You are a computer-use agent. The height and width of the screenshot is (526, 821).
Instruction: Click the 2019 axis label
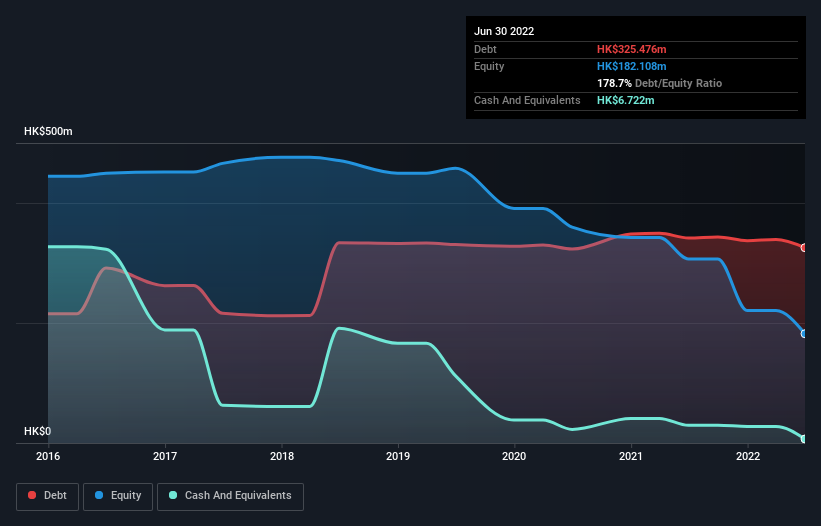tap(398, 456)
